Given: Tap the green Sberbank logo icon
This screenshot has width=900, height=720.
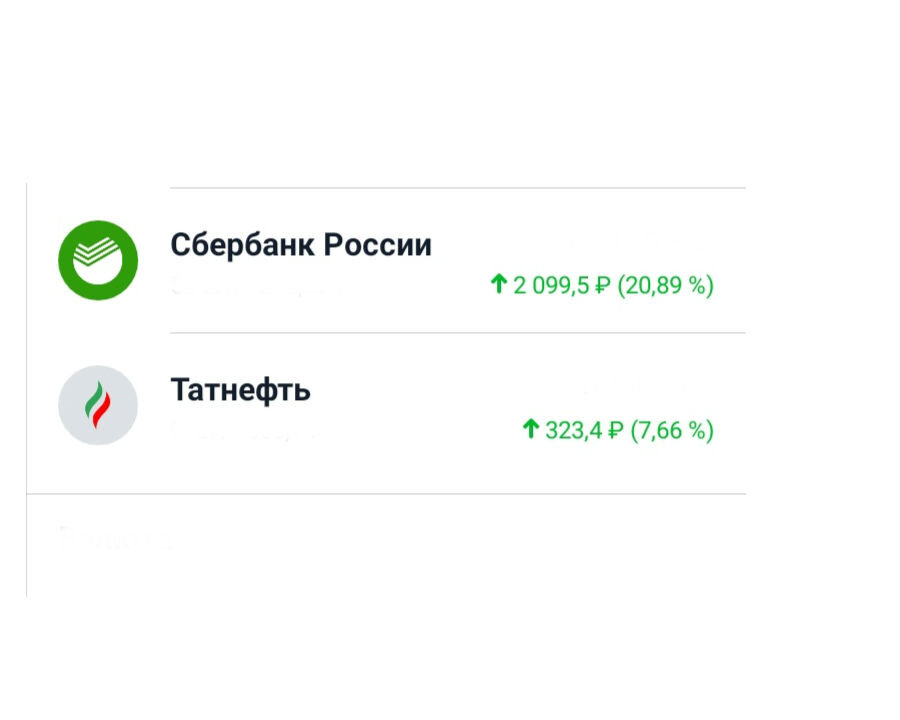Looking at the screenshot, I should (x=98, y=260).
